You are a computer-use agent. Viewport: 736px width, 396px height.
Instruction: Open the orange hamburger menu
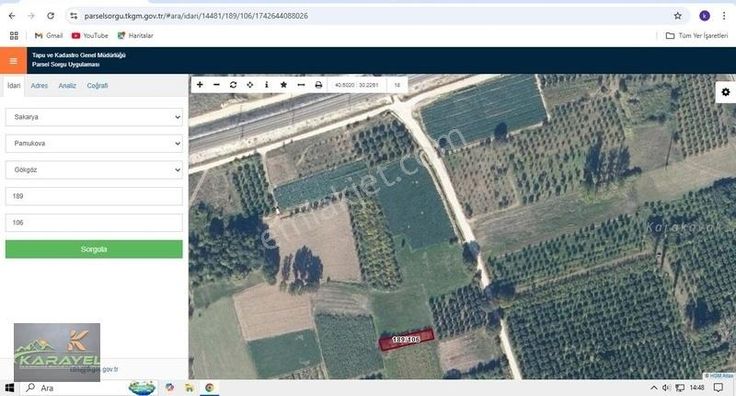[x=13, y=61]
